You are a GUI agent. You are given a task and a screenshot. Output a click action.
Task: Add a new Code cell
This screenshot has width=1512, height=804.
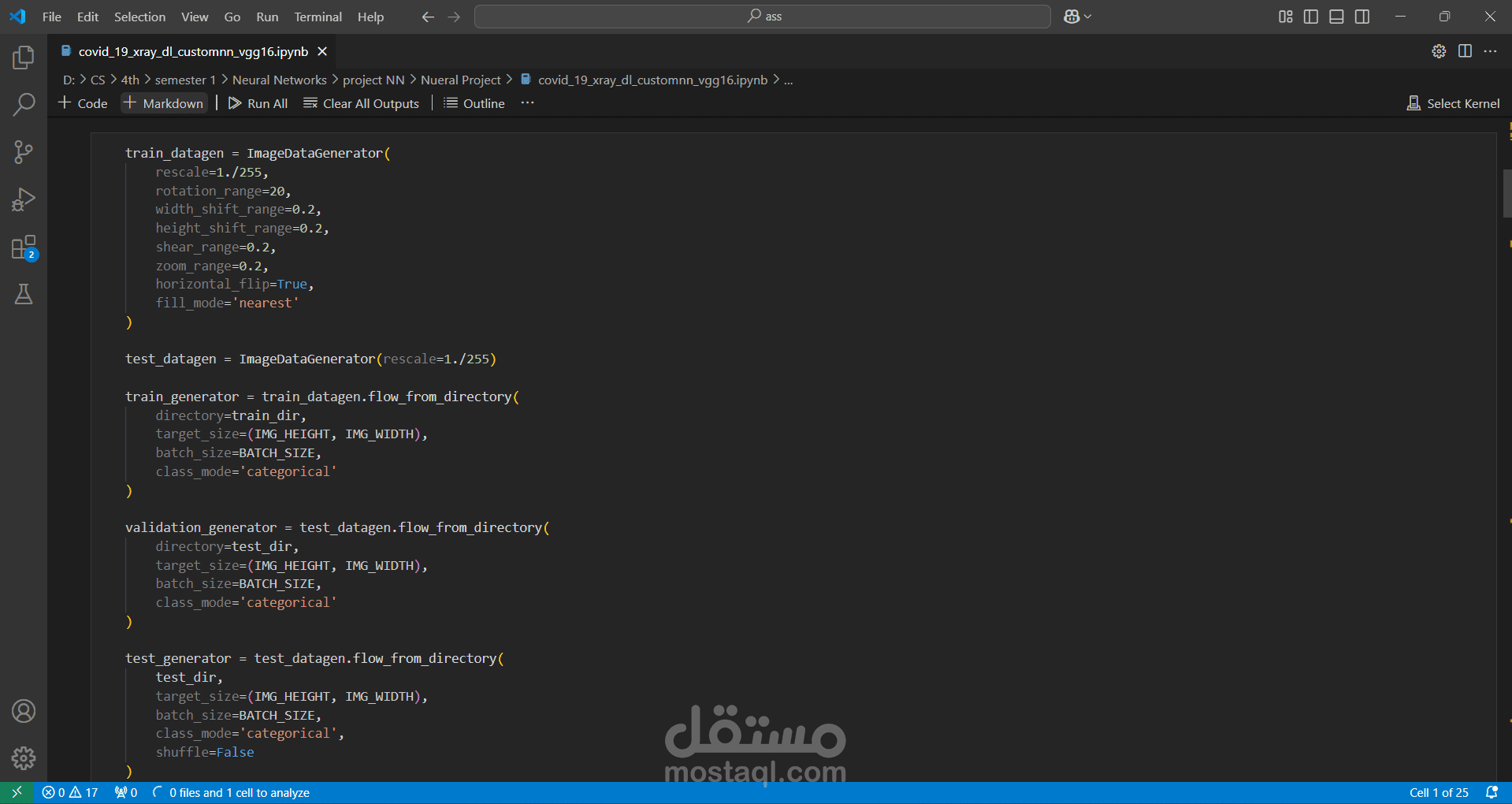83,103
